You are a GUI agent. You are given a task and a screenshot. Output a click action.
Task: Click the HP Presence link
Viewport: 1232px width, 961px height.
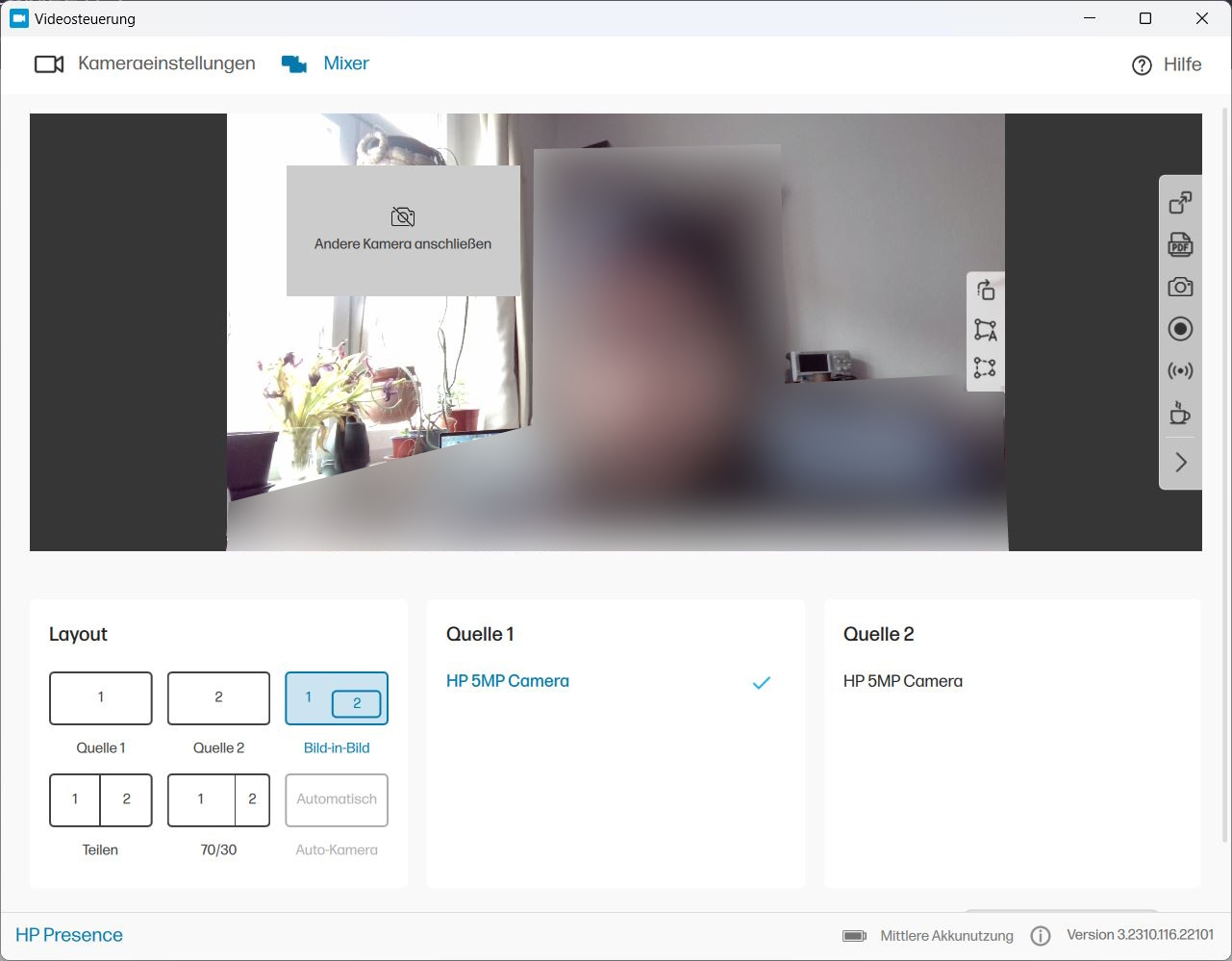click(69, 935)
